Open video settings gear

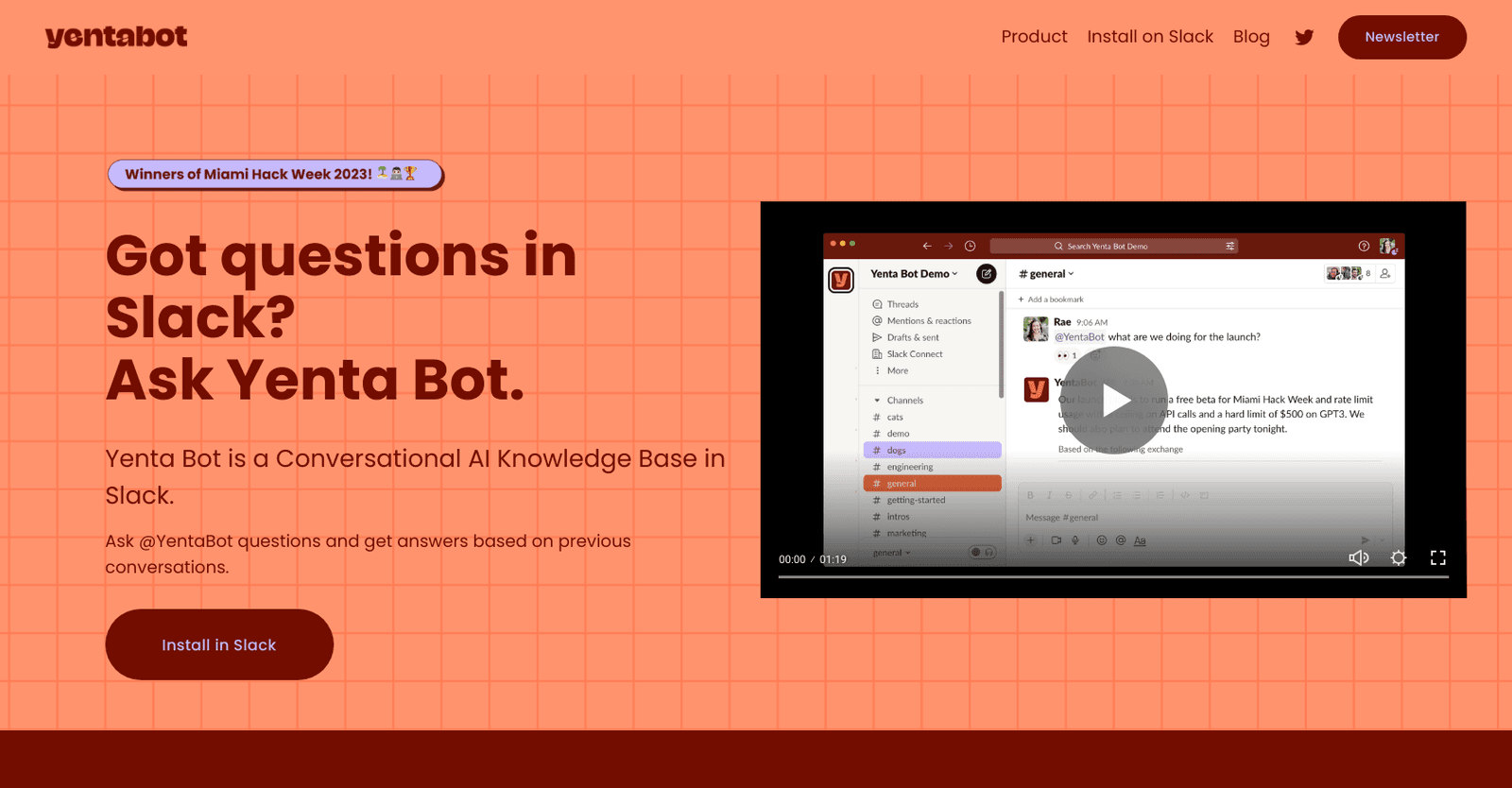[1399, 557]
